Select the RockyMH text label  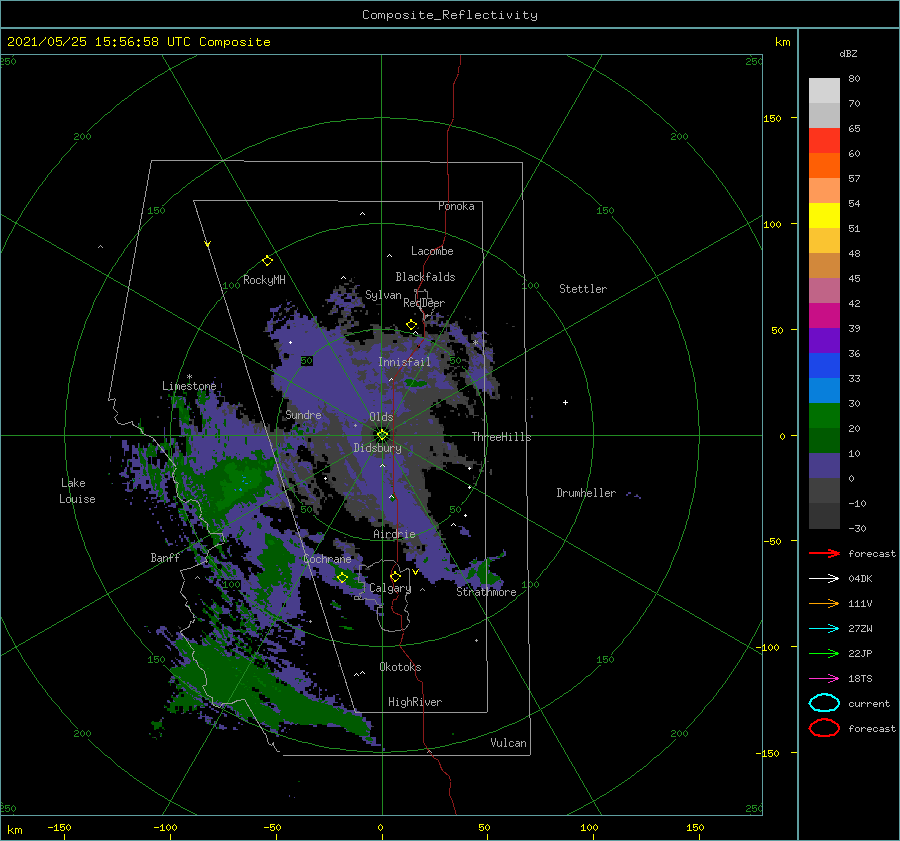click(264, 280)
